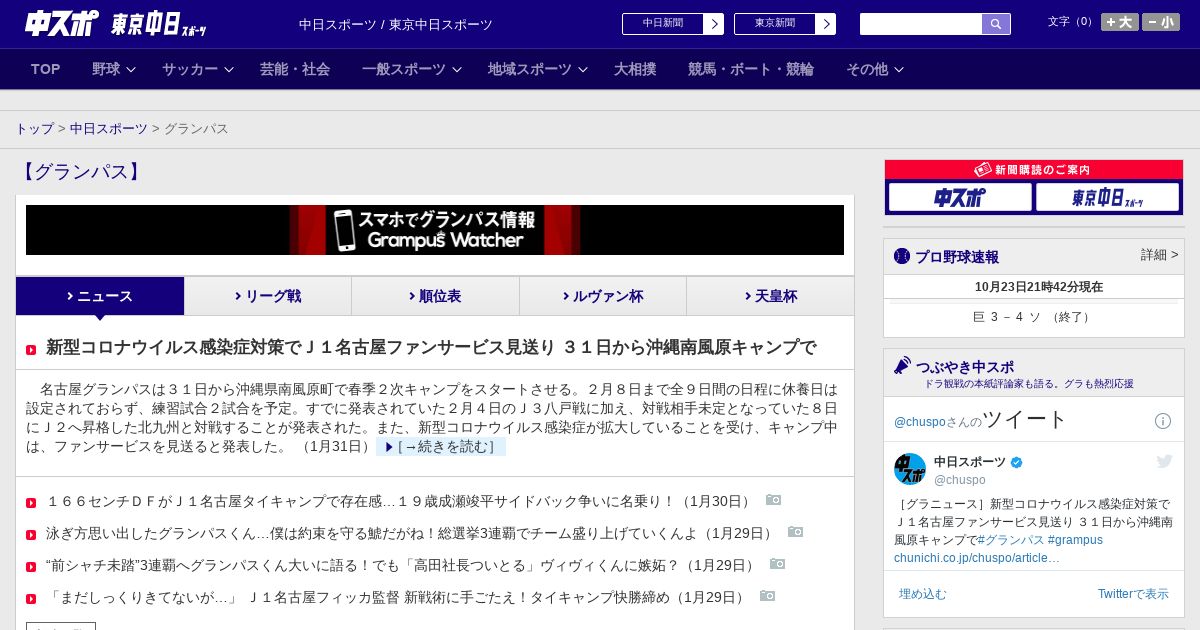
Task: Click the red bullet before the top headline
Action: 31,350
